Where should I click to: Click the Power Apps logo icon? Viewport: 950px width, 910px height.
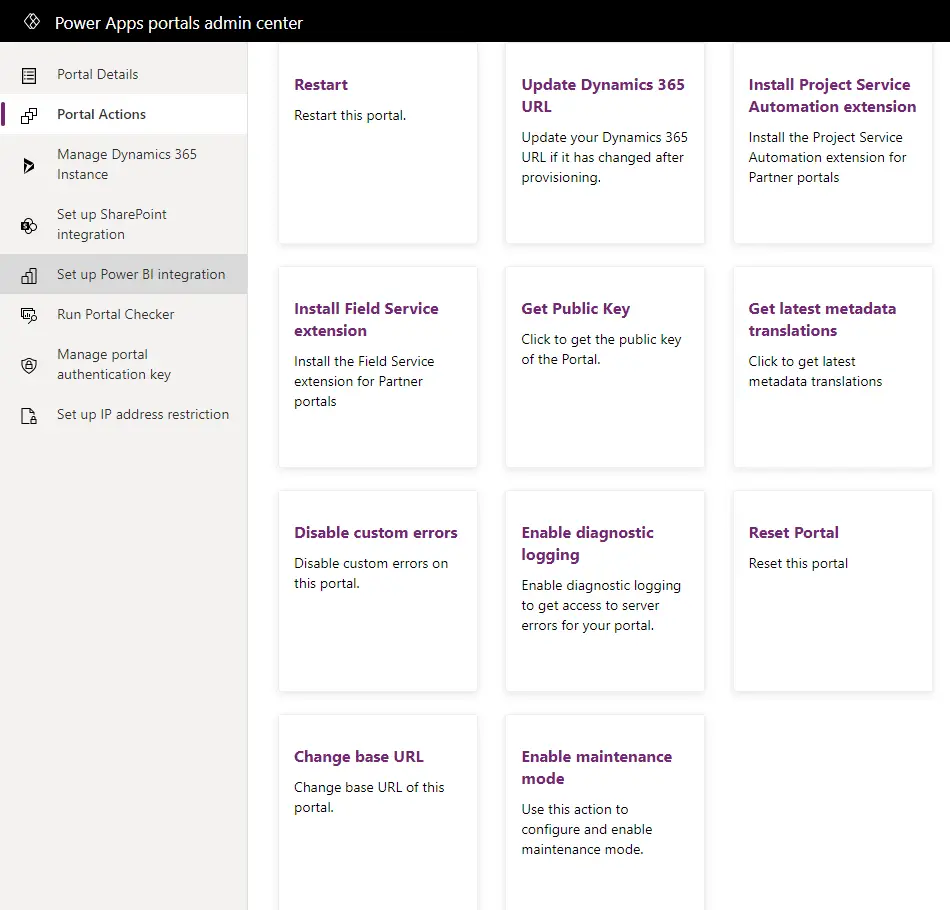point(32,22)
